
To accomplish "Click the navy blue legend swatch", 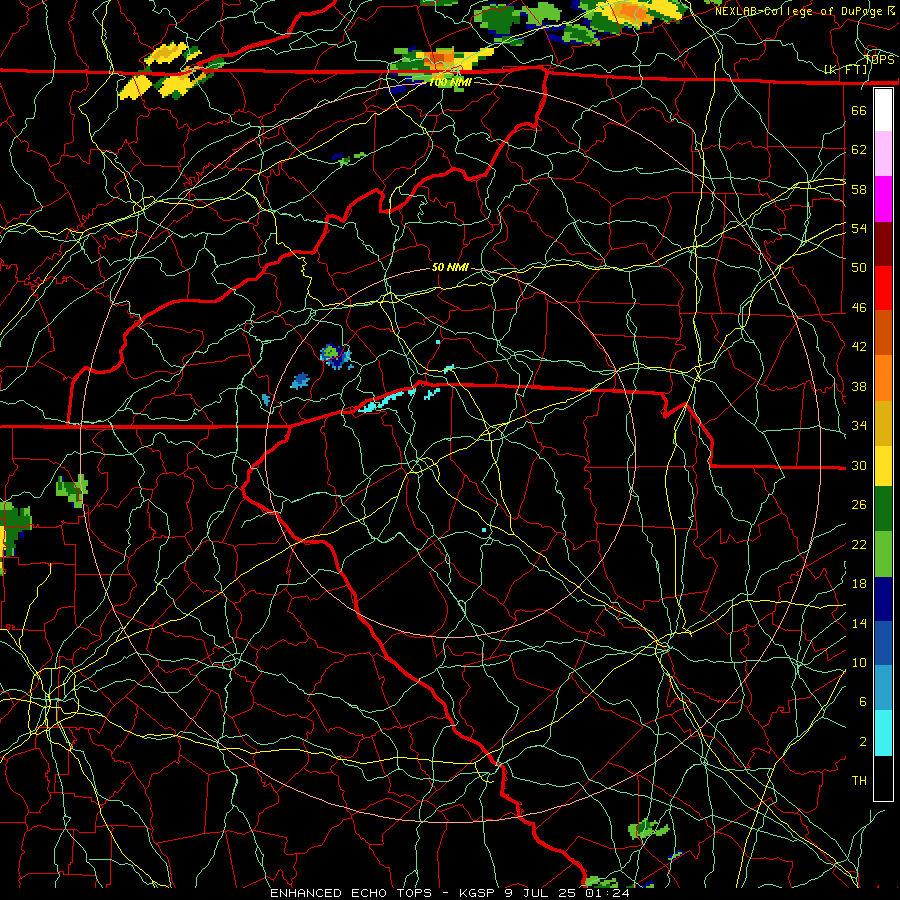I will 883,599.
